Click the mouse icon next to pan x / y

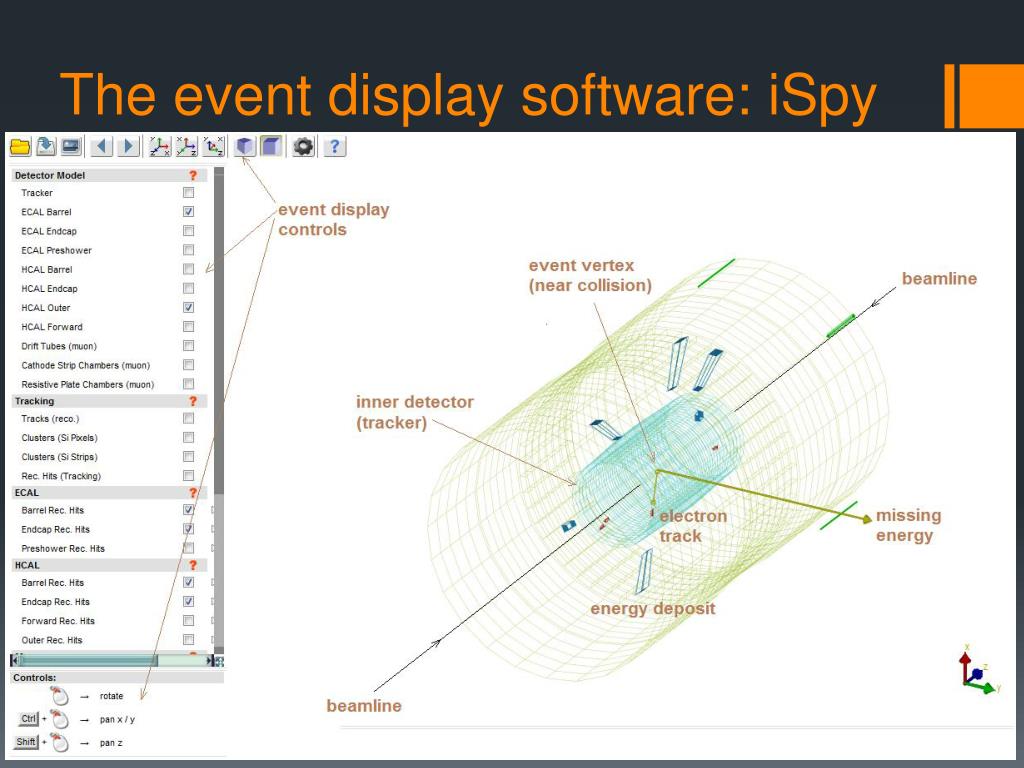[59, 720]
